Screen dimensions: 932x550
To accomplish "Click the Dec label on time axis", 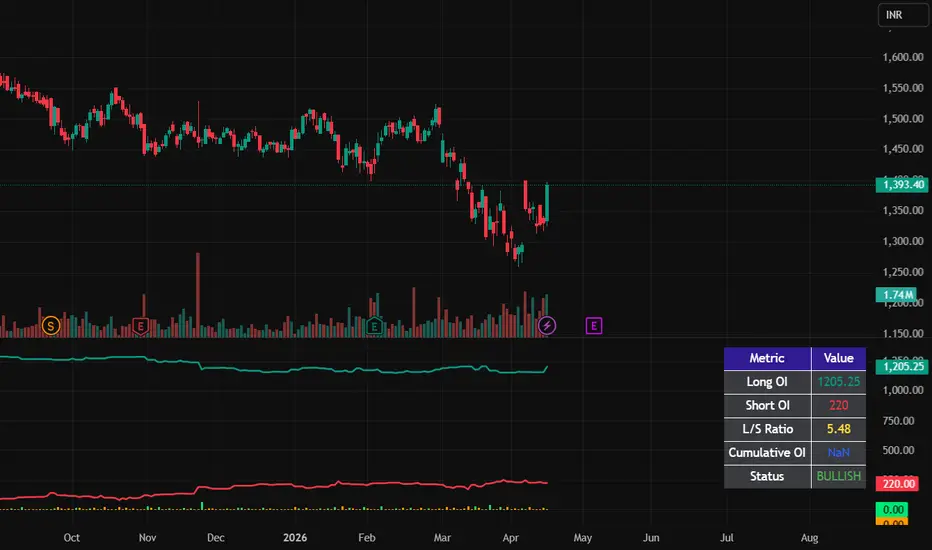I will [x=216, y=538].
